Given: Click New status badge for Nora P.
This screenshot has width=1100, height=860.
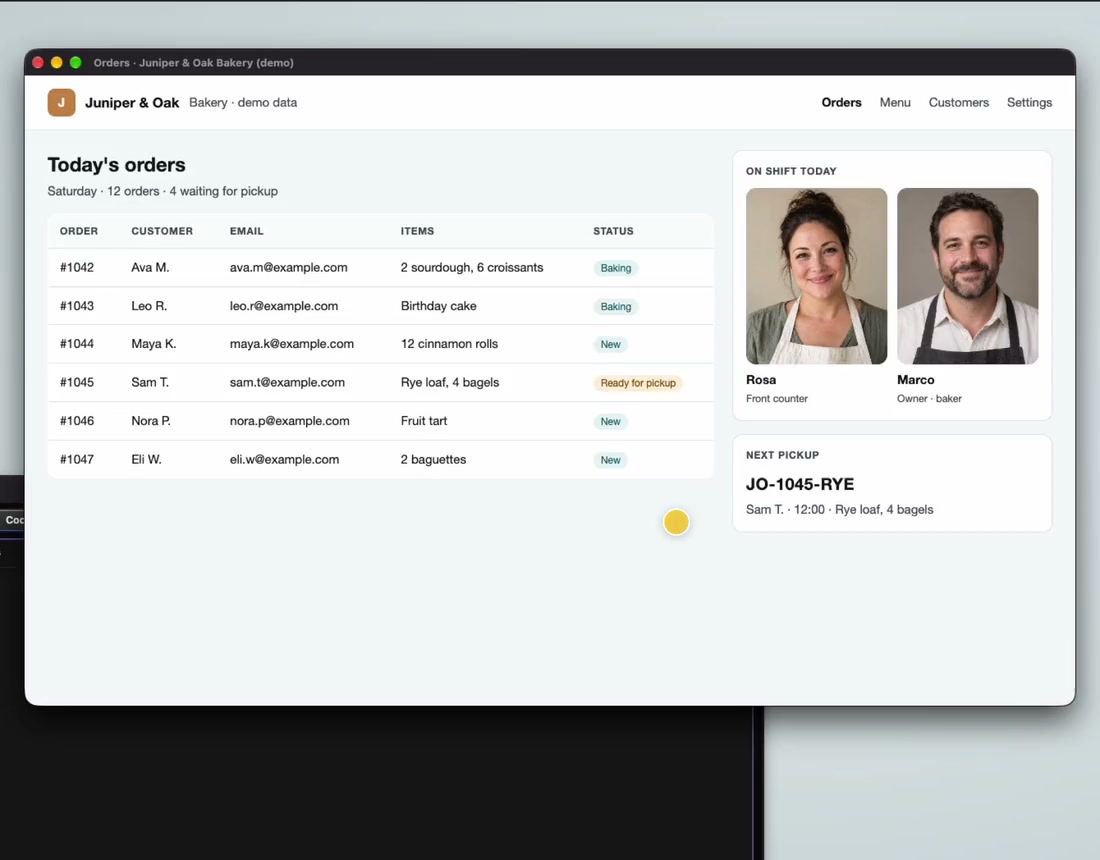Looking at the screenshot, I should (610, 422).
